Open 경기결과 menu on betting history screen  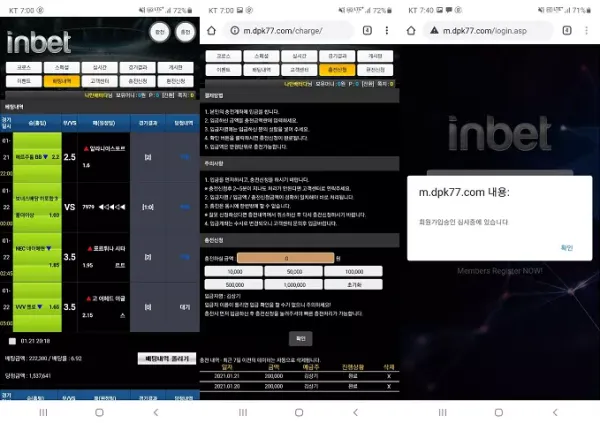[137, 67]
